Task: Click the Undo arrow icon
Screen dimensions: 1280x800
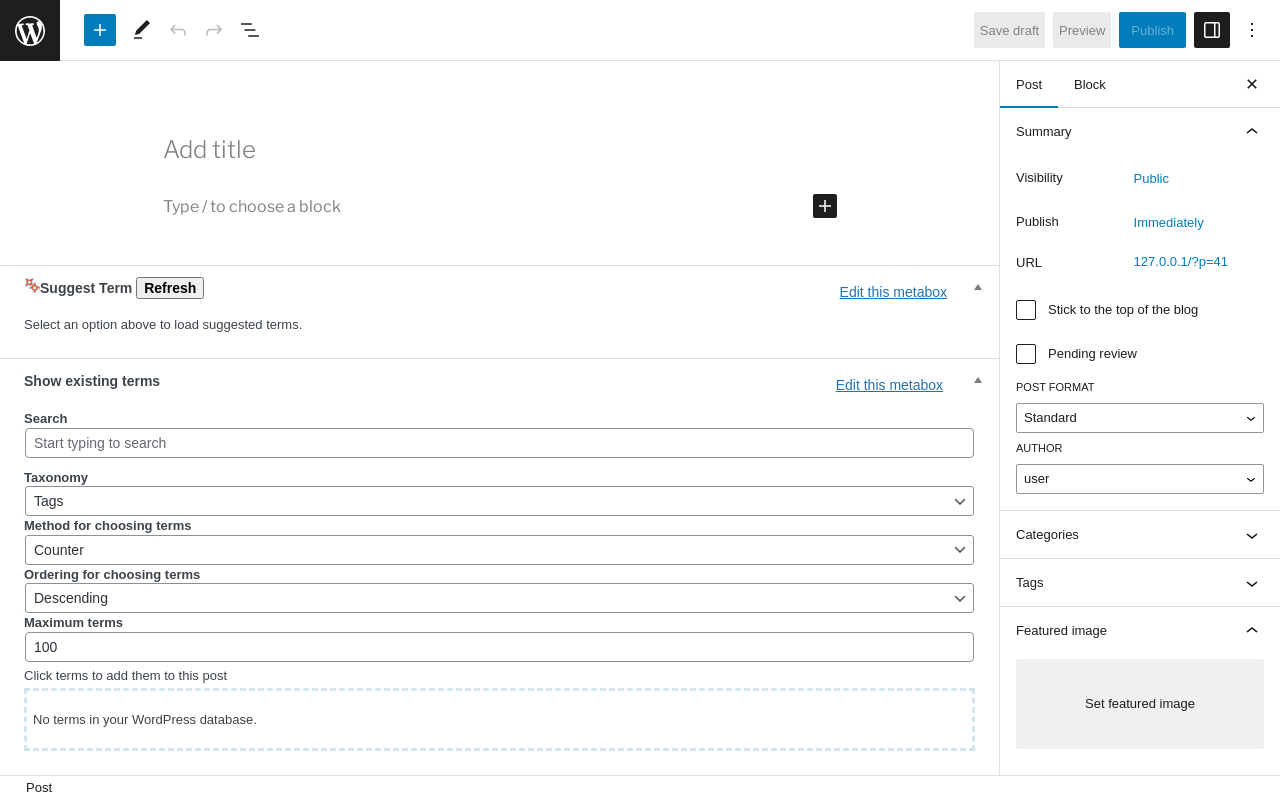Action: pyautogui.click(x=178, y=30)
